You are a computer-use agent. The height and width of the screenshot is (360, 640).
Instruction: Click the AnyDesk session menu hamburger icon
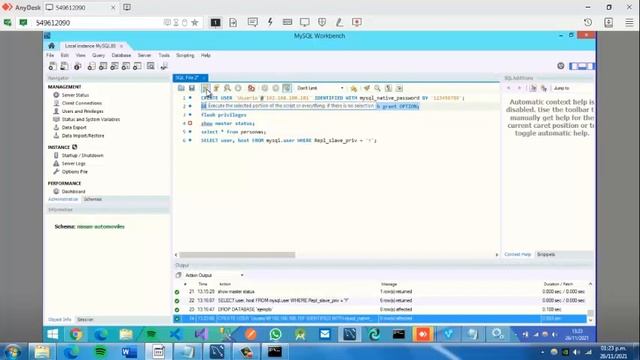click(x=629, y=22)
